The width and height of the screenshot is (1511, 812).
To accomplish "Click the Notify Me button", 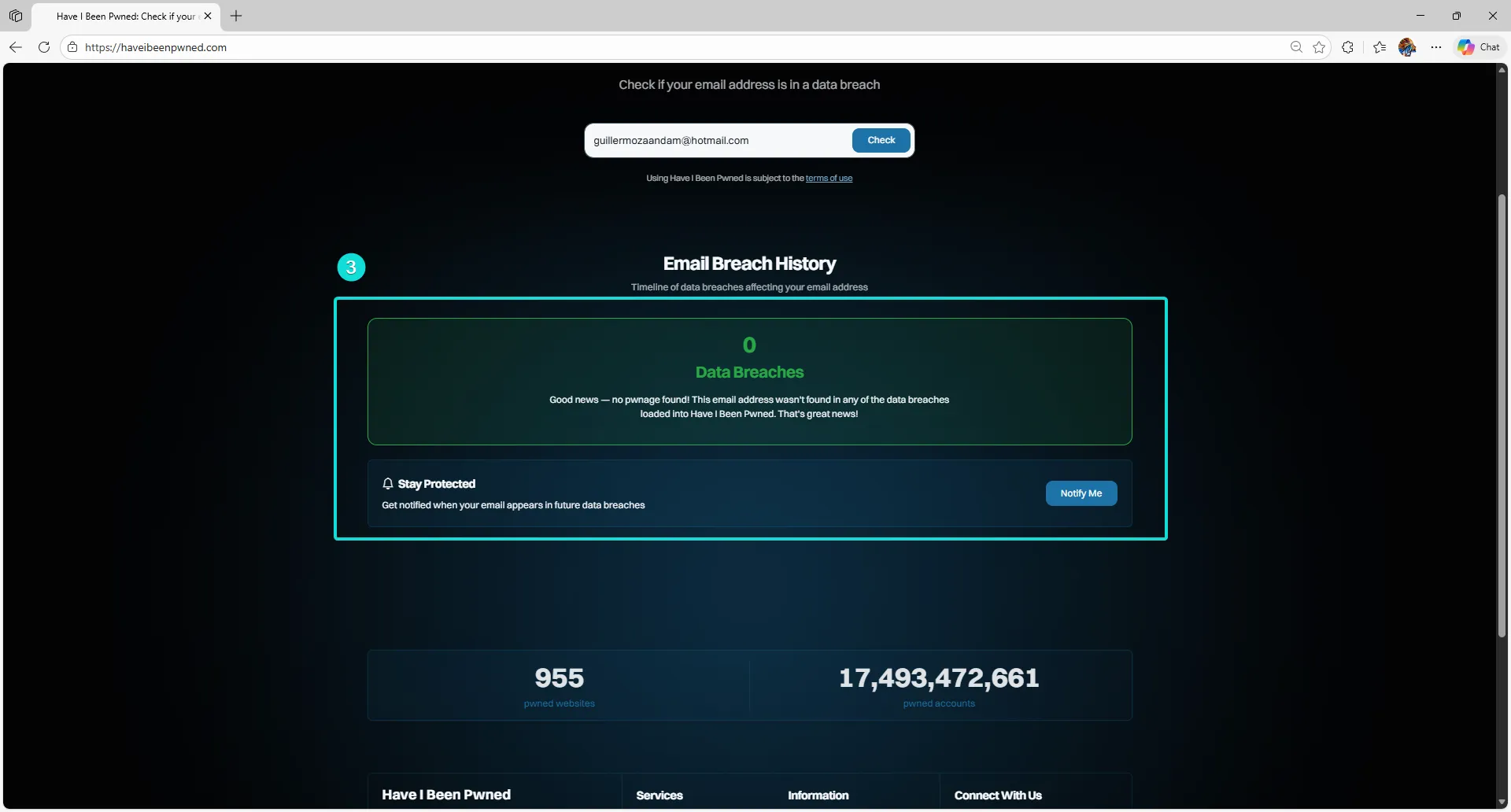I will [1081, 493].
